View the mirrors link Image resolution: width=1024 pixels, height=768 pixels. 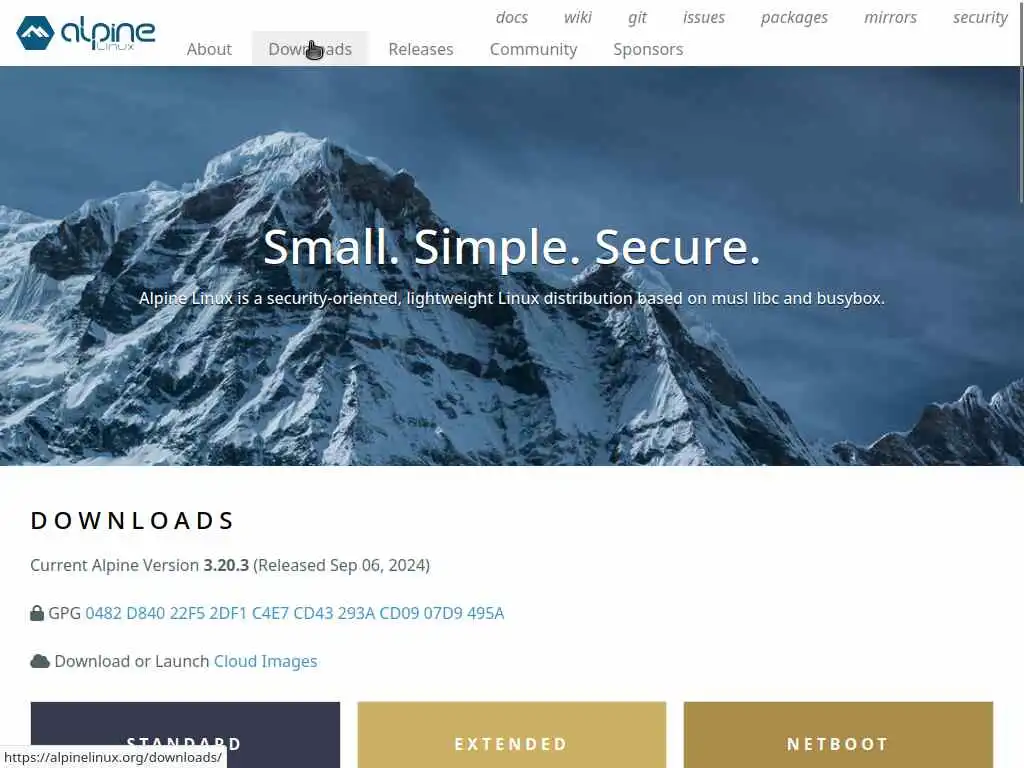pyautogui.click(x=890, y=18)
